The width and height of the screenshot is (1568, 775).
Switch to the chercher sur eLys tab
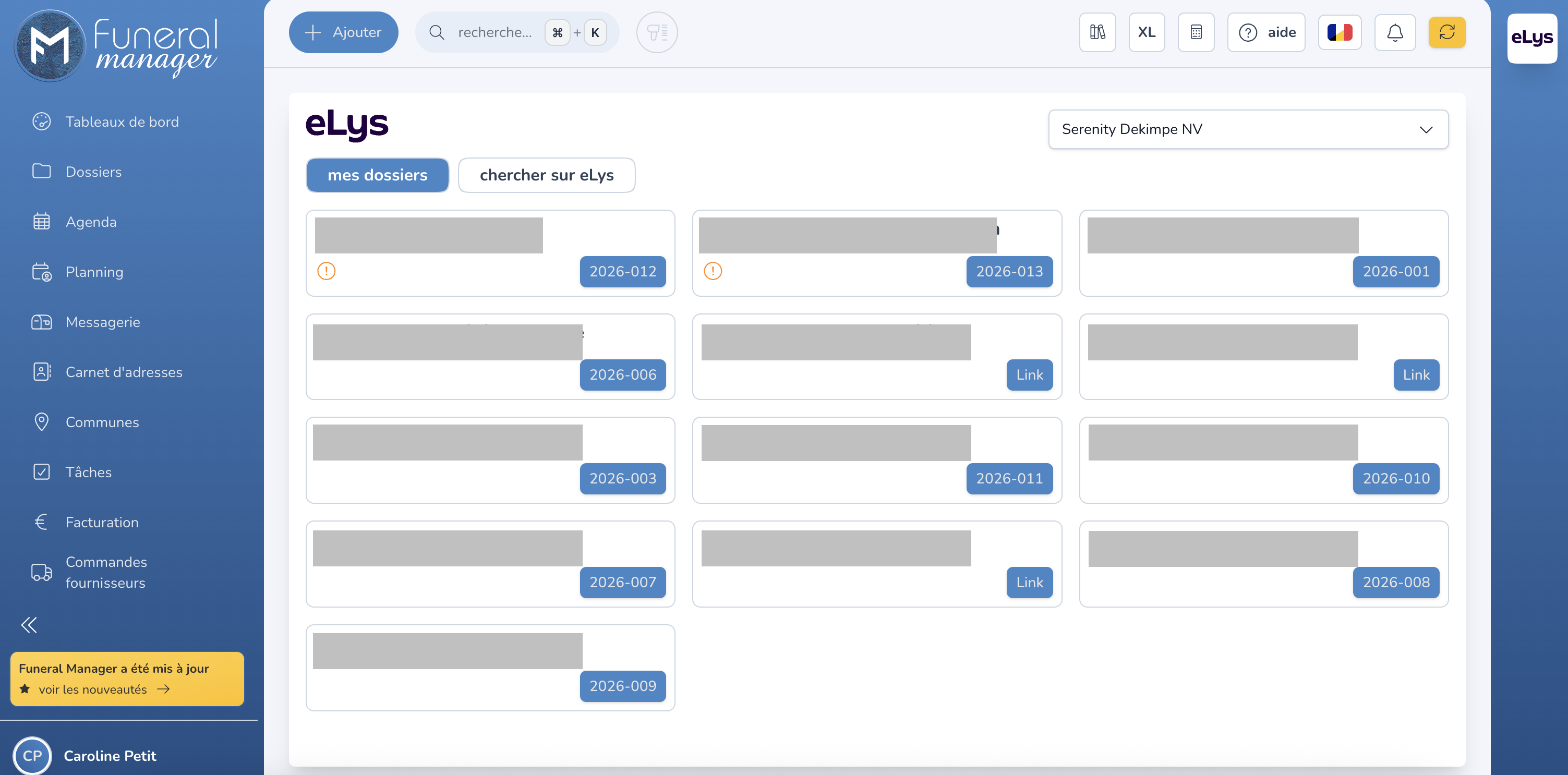[546, 175]
